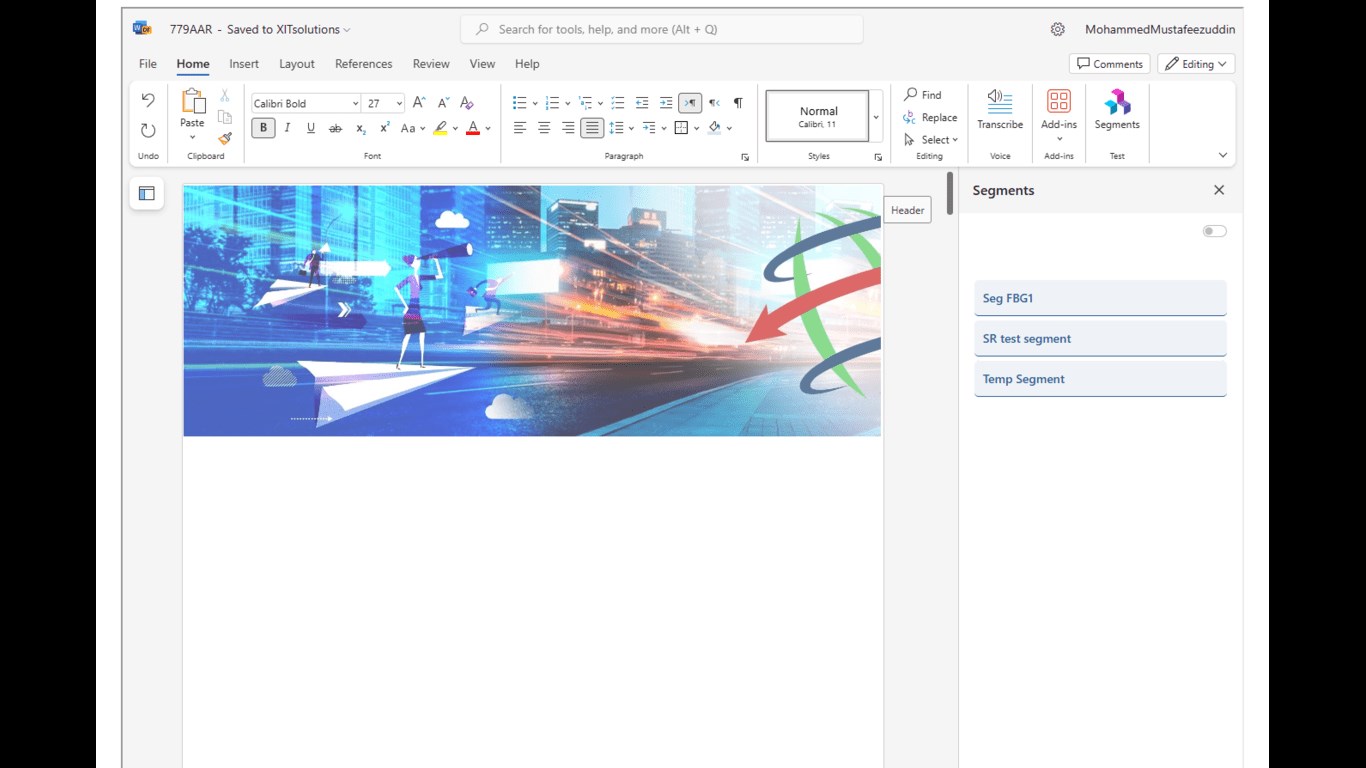Switch to the Layout tab
Viewport: 1366px width, 768px height.
[297, 64]
